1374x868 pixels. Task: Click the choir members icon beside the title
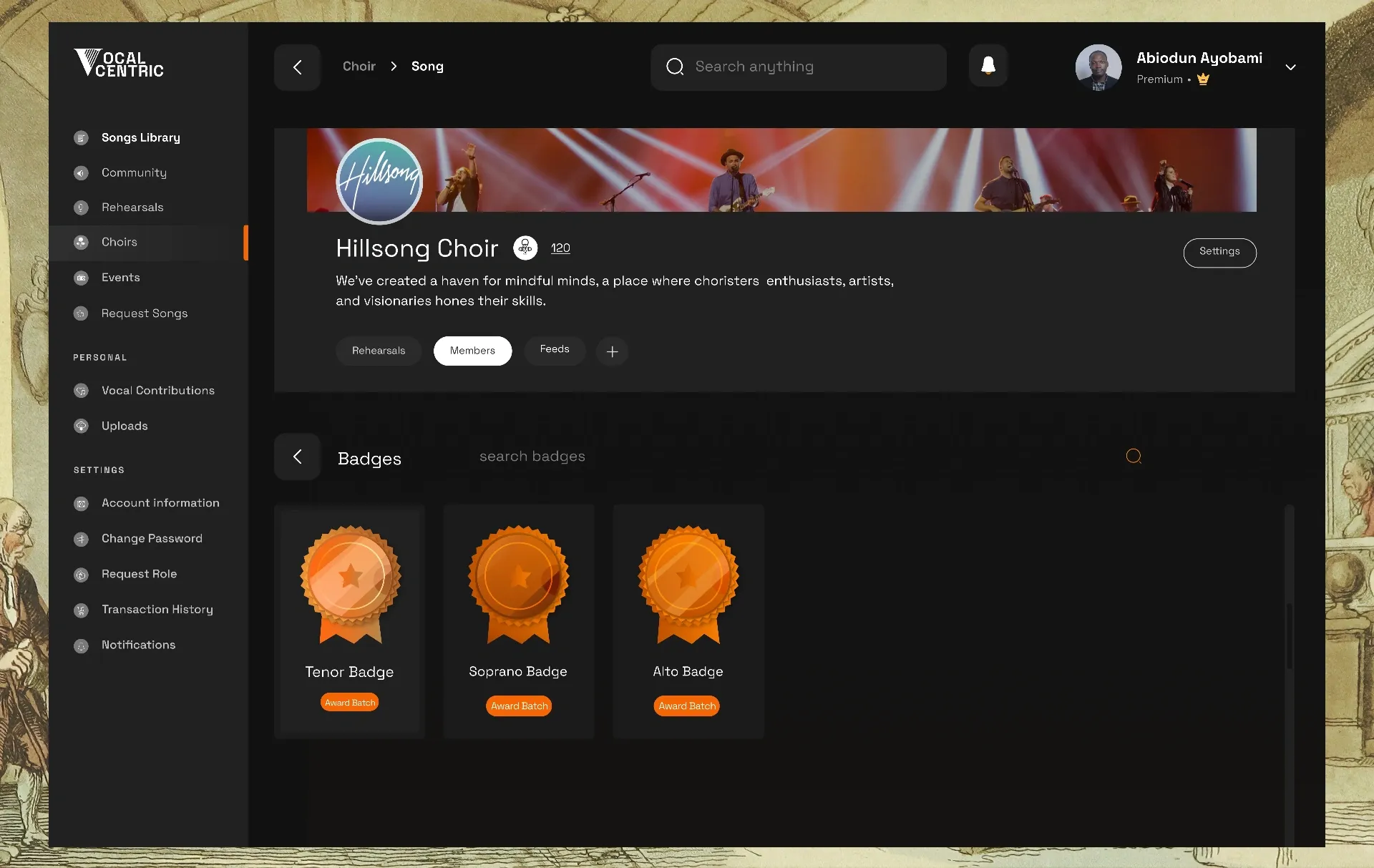point(525,248)
